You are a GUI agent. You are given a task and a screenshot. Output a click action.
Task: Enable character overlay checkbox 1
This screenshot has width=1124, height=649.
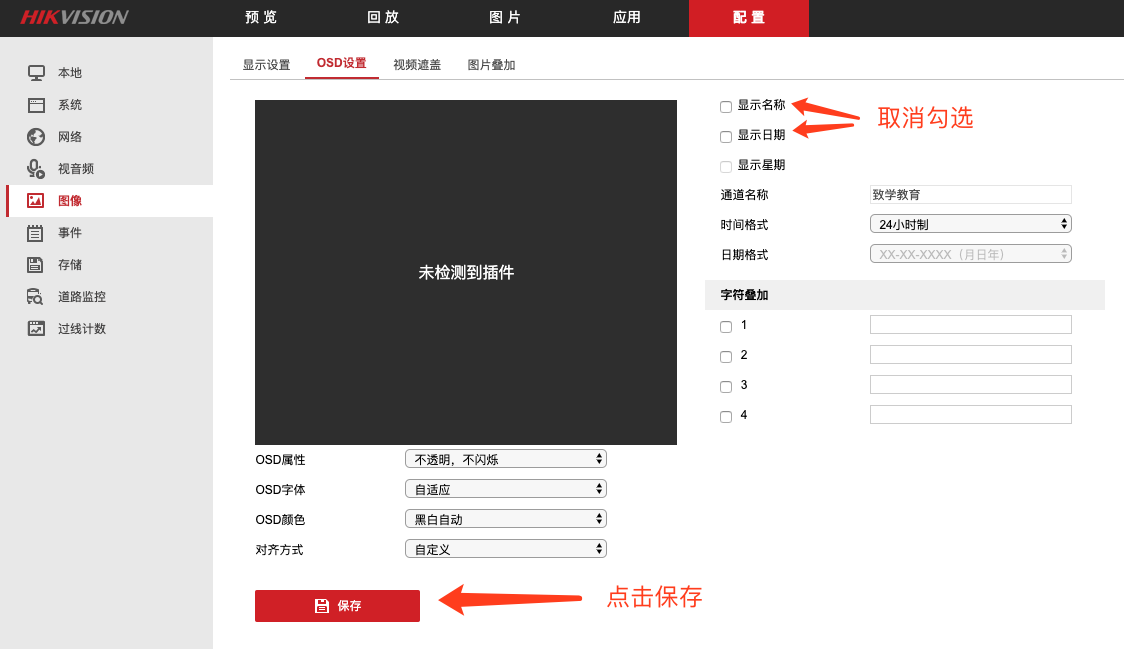coord(726,327)
